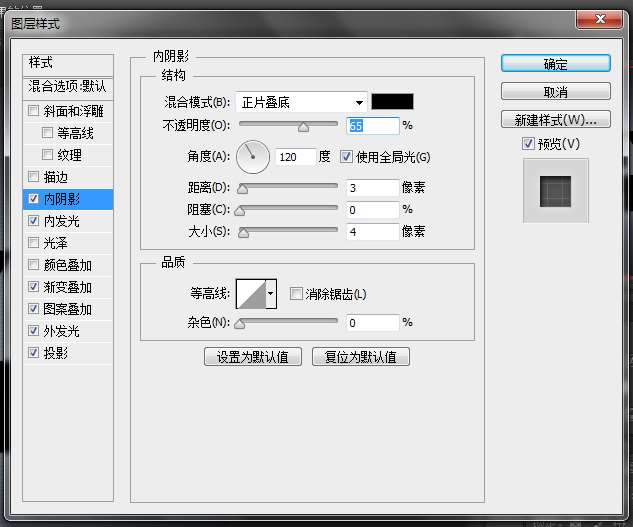Select 描边 label in styles list

point(55,177)
